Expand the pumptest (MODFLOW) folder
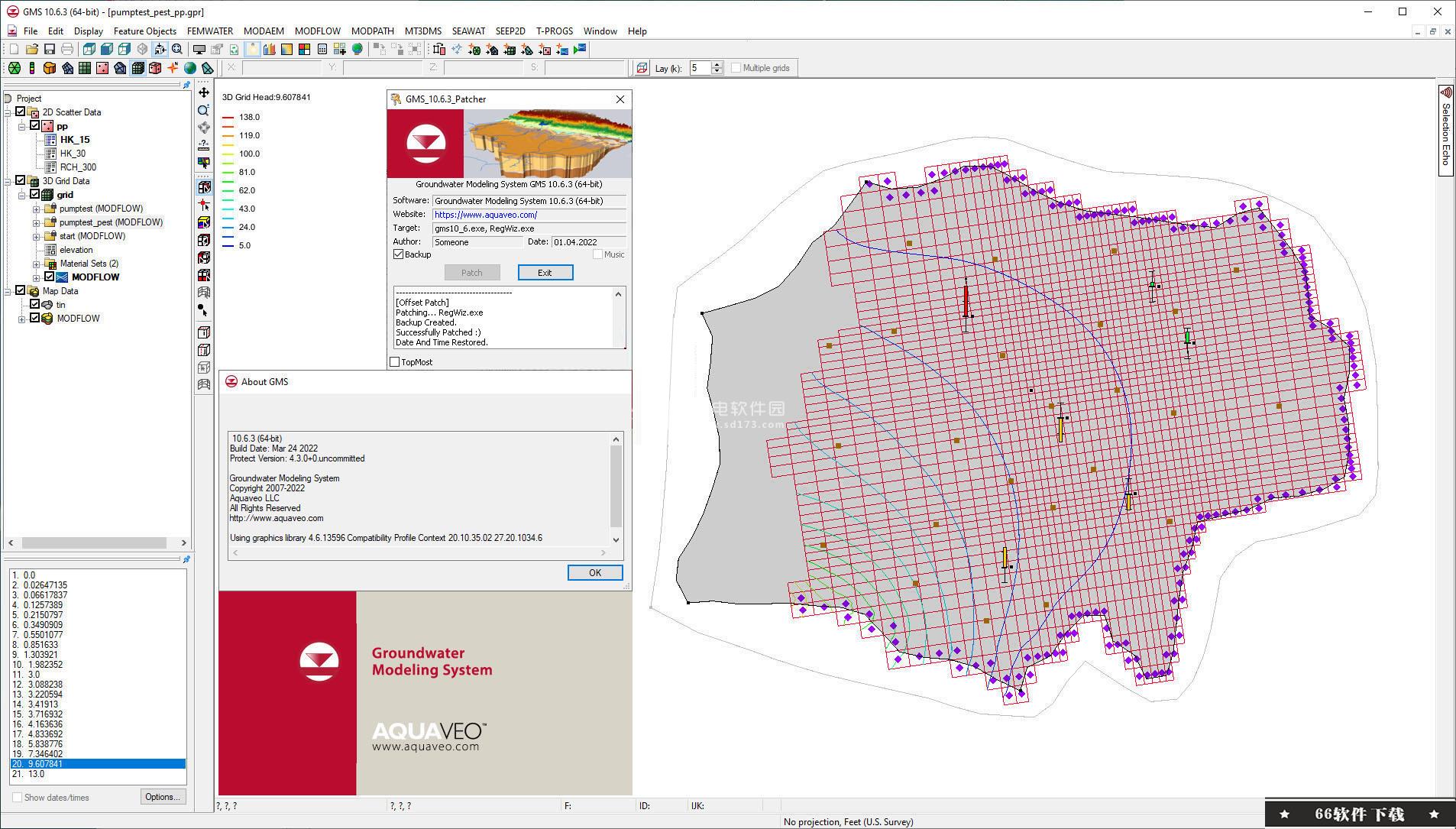The width and height of the screenshot is (1456, 829). point(36,209)
